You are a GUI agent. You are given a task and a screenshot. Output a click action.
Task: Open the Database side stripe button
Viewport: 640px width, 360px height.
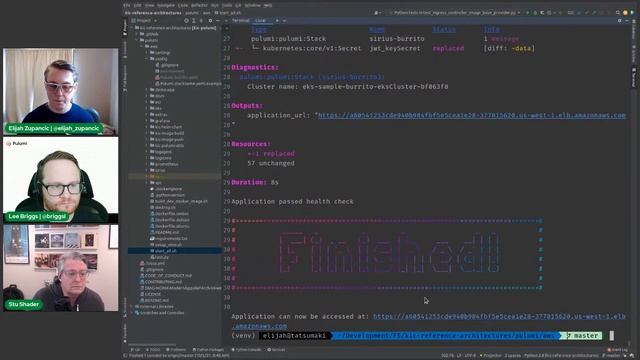point(634,30)
